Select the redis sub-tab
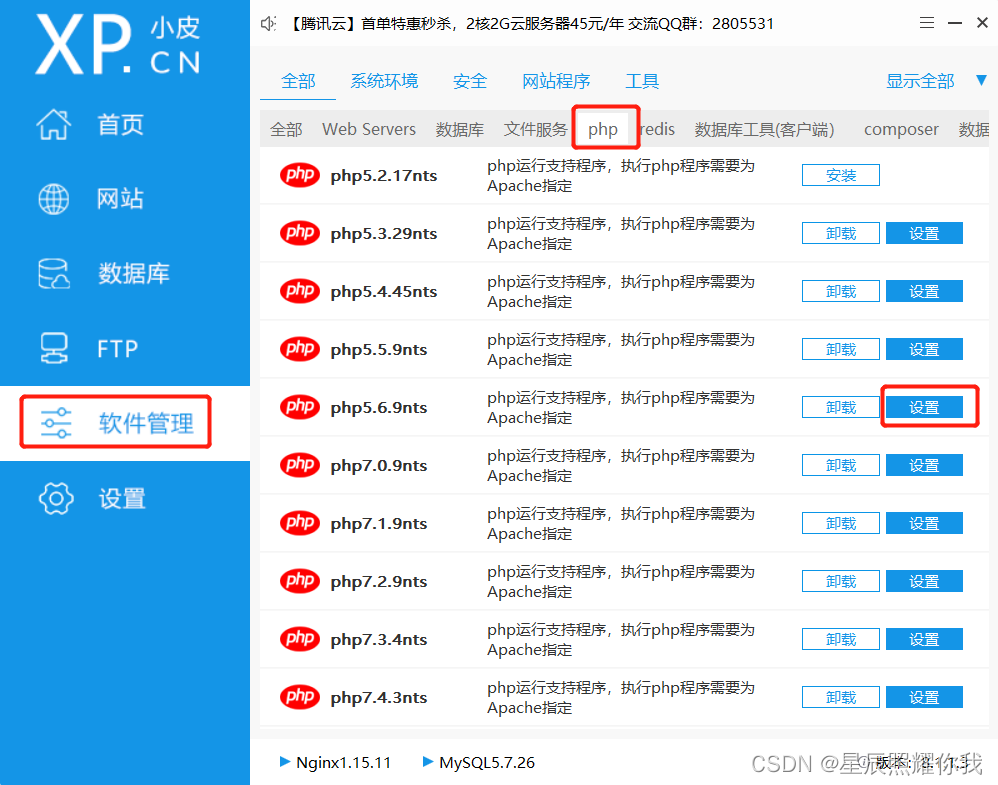Screen dimensions: 998x785 coord(656,129)
